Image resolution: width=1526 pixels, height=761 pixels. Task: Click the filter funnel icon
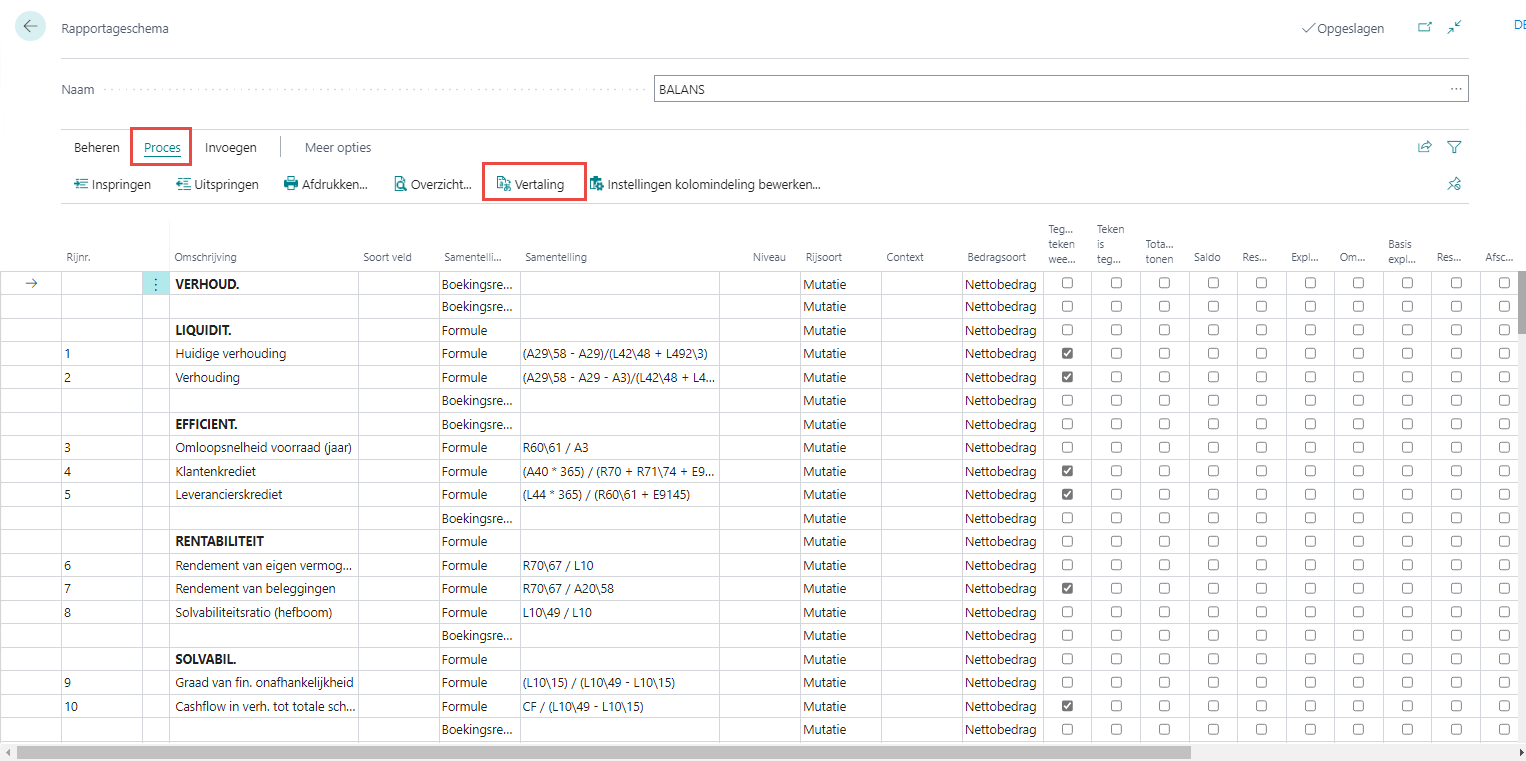[x=1454, y=147]
